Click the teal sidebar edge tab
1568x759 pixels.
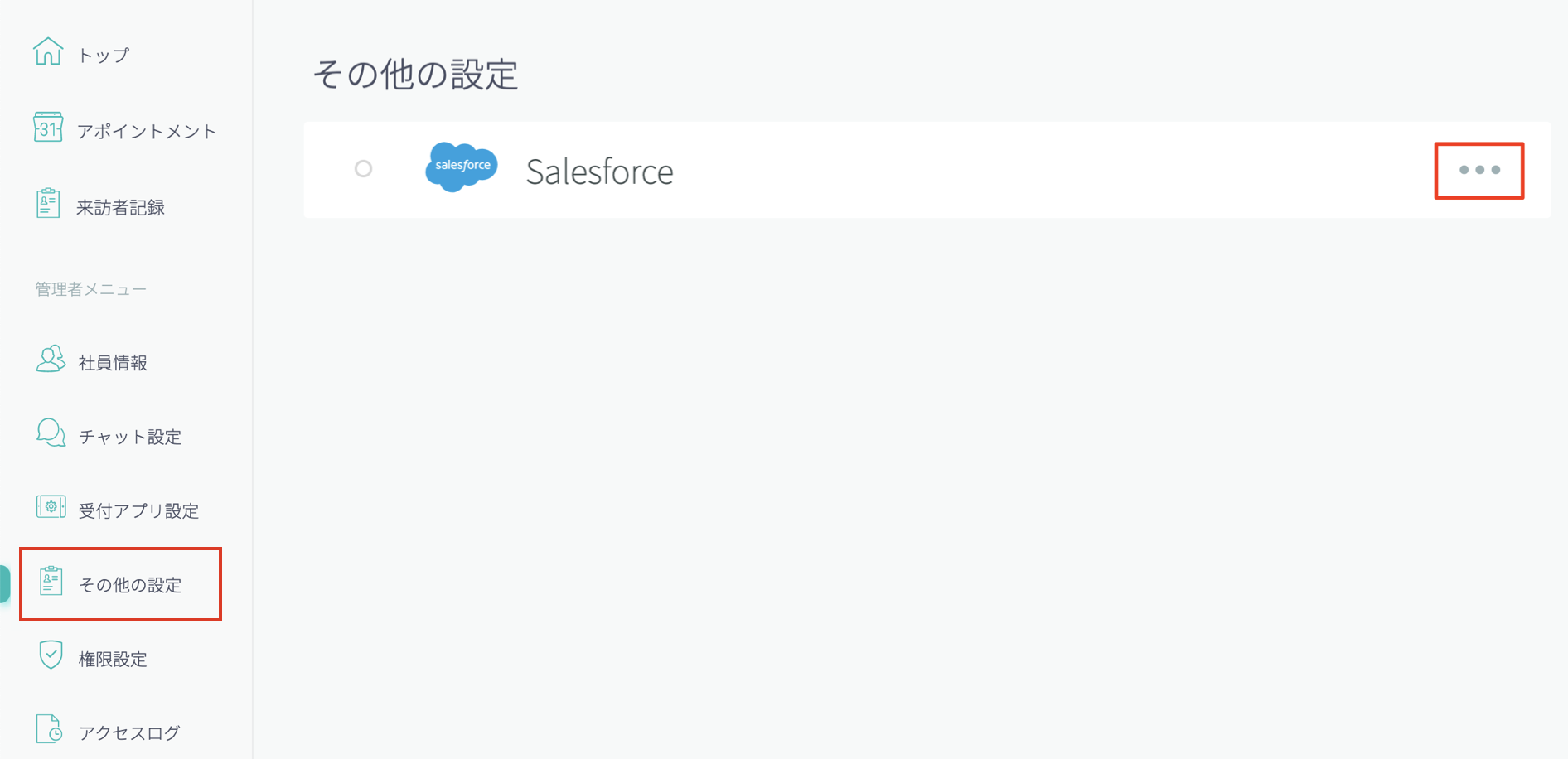[x=5, y=584]
